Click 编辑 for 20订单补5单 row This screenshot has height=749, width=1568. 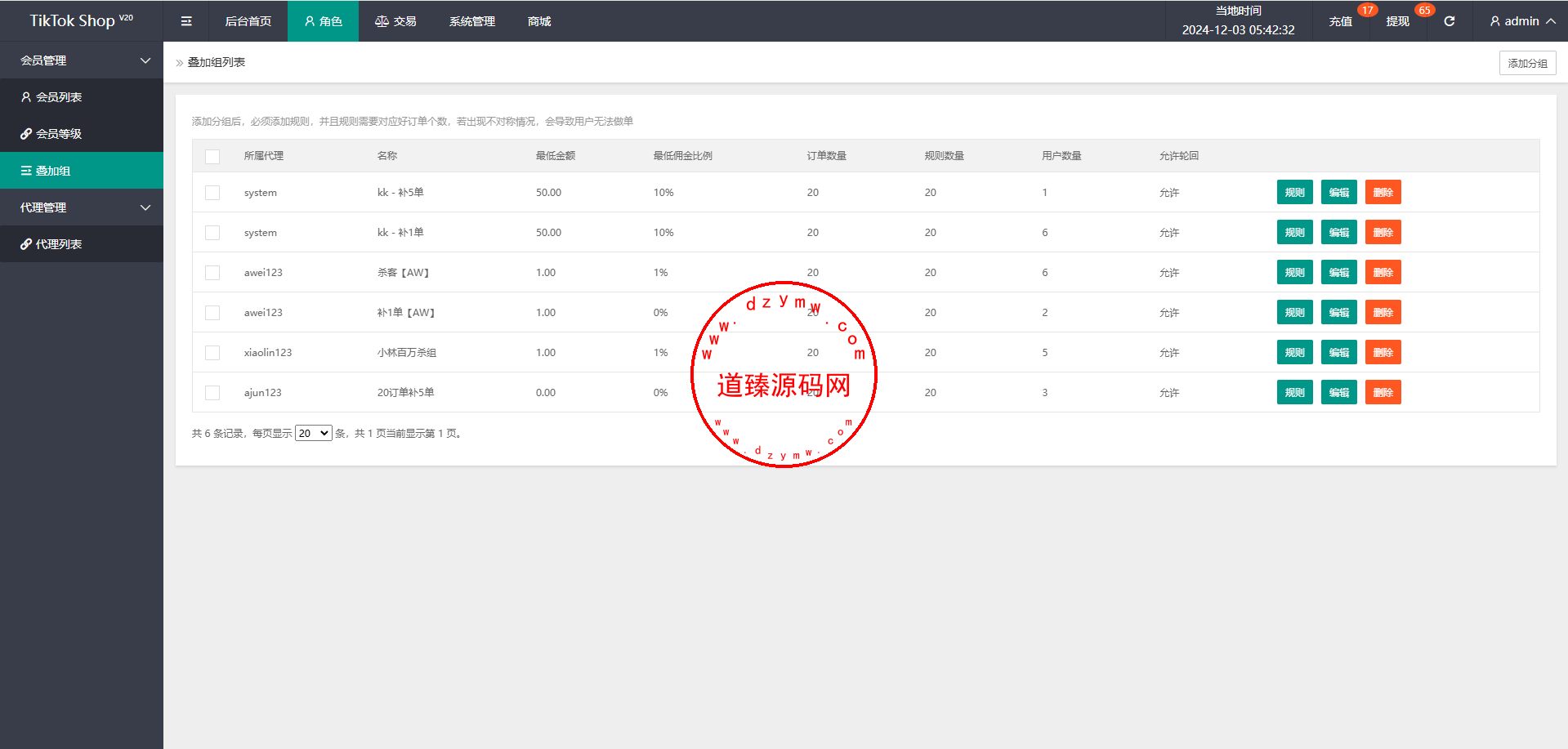click(1338, 393)
